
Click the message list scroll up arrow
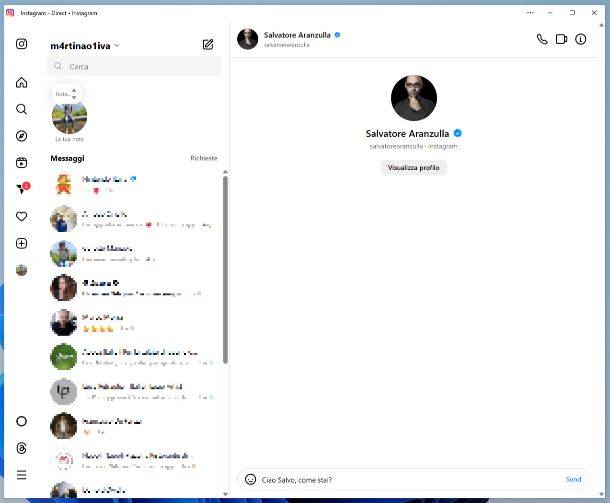point(225,172)
